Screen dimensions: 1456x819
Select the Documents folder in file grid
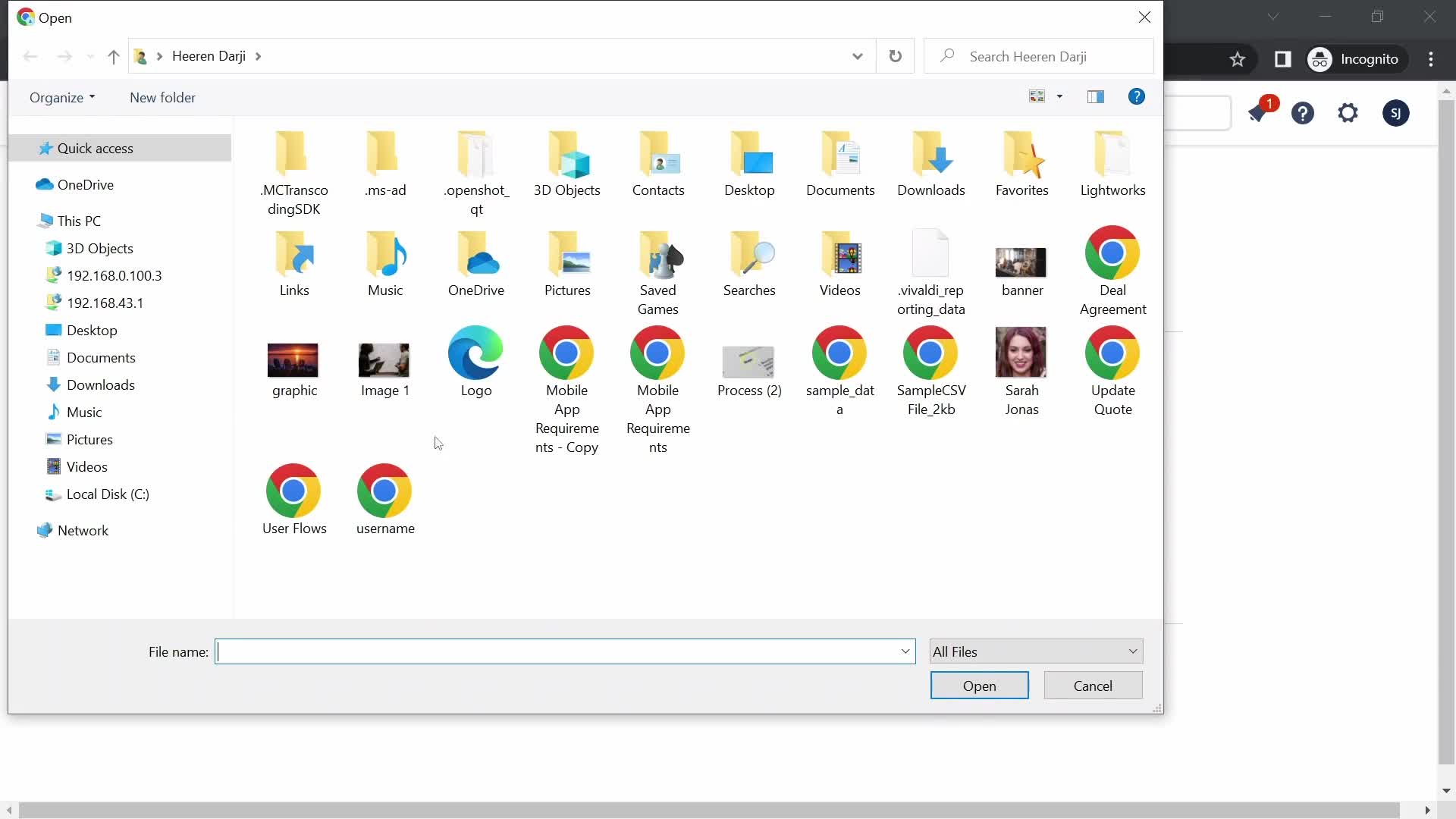pyautogui.click(x=840, y=165)
